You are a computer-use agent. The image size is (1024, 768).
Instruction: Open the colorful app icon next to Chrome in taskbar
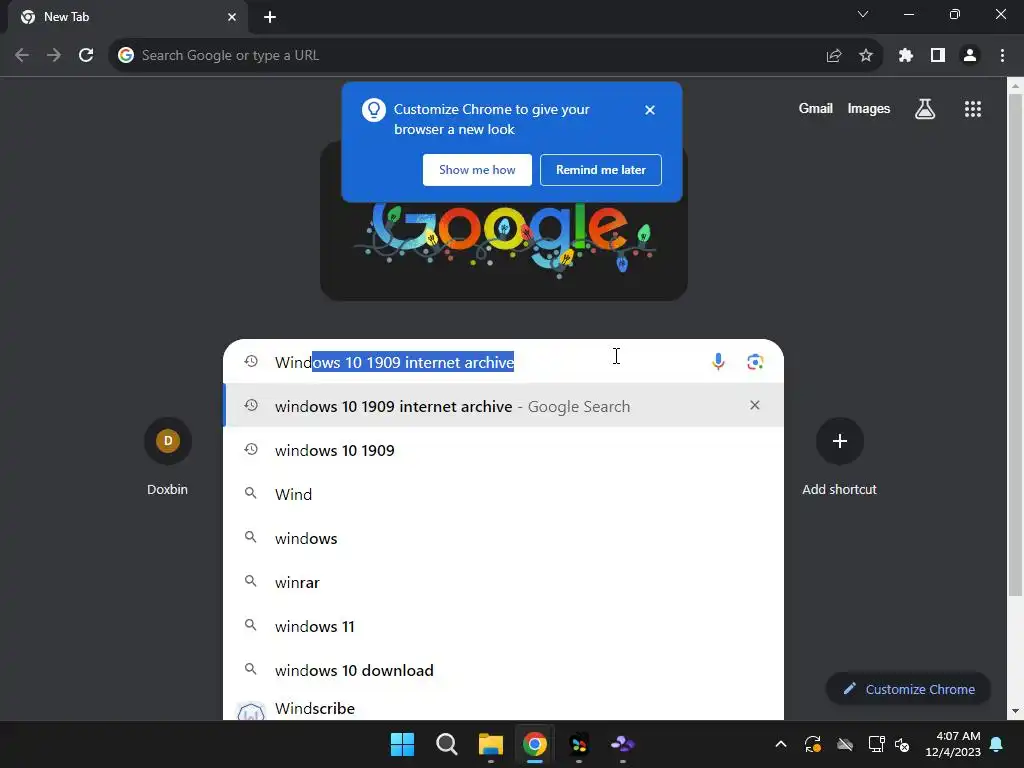(579, 744)
